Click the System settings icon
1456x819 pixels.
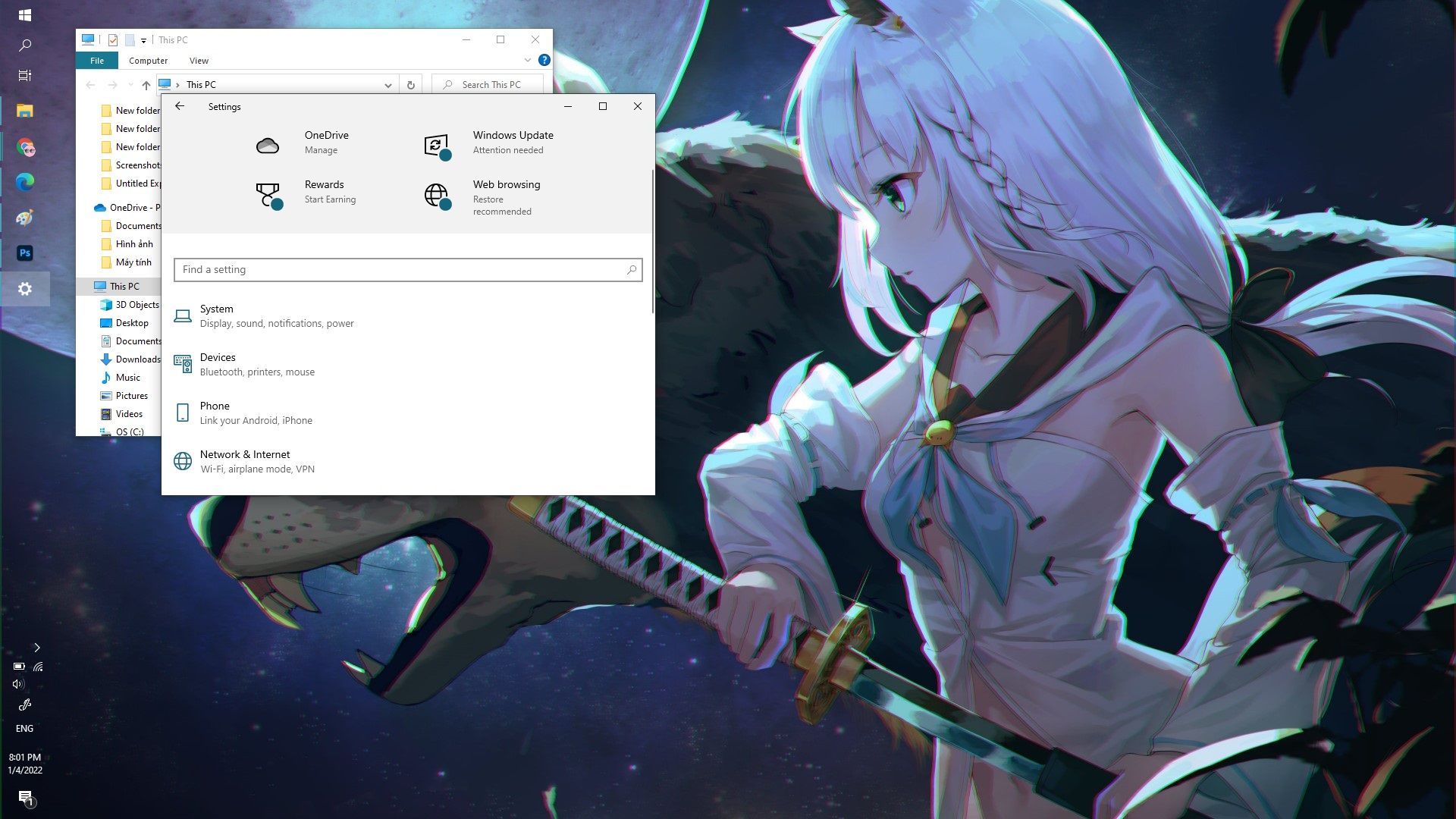[183, 315]
